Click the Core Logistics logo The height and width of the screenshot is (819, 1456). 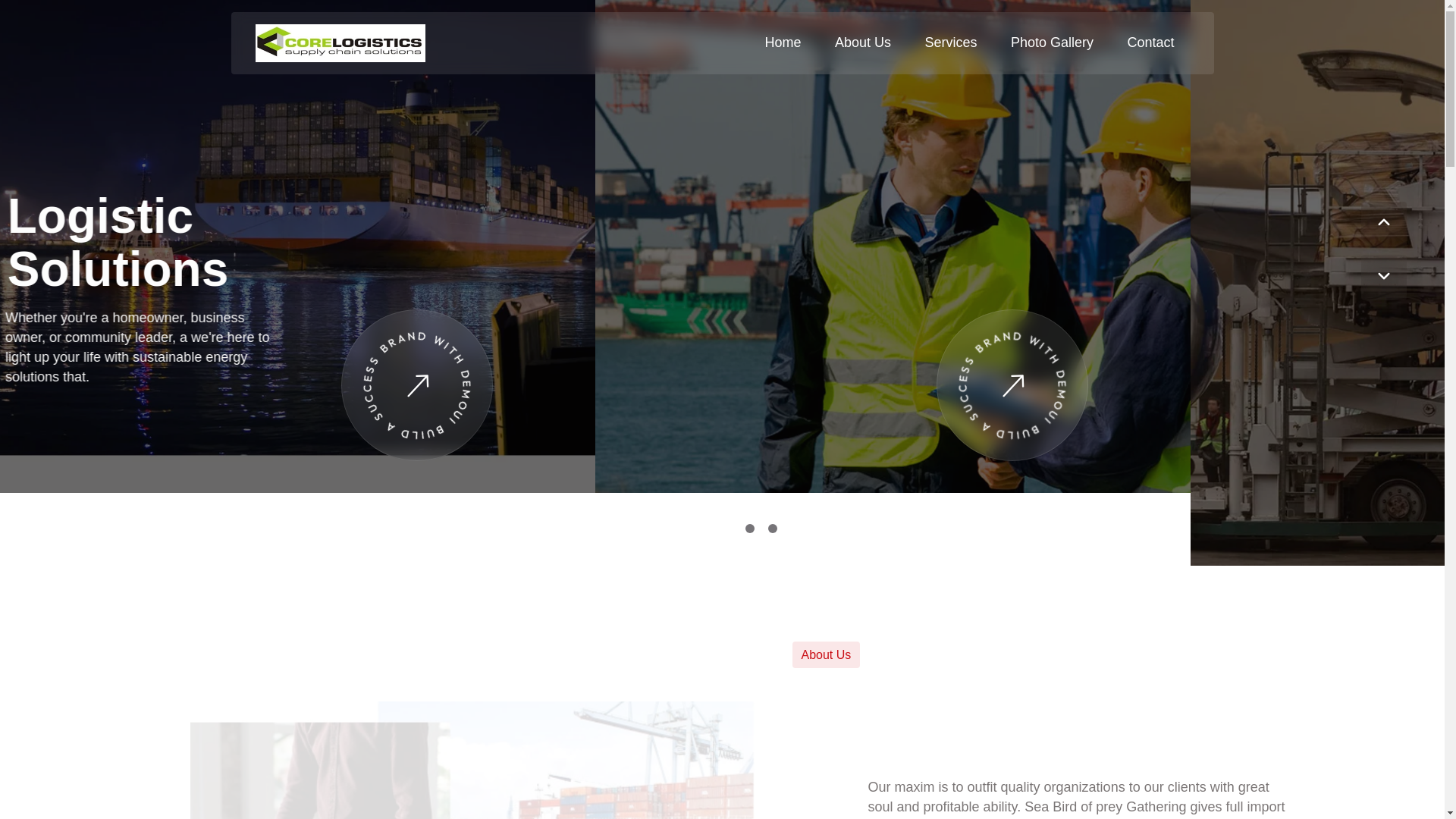point(340,43)
